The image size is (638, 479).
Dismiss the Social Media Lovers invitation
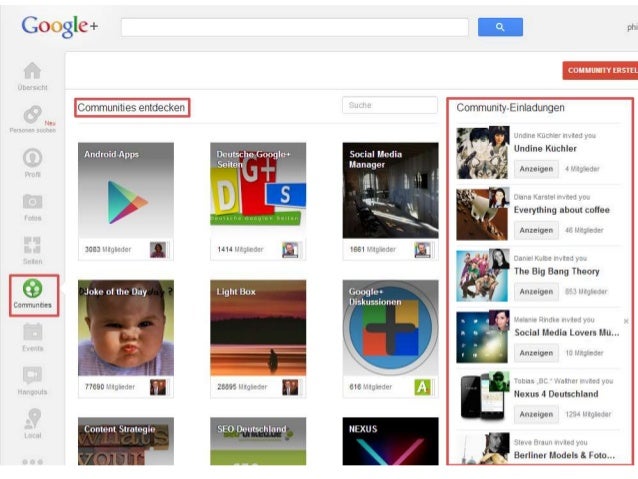pyautogui.click(x=626, y=321)
